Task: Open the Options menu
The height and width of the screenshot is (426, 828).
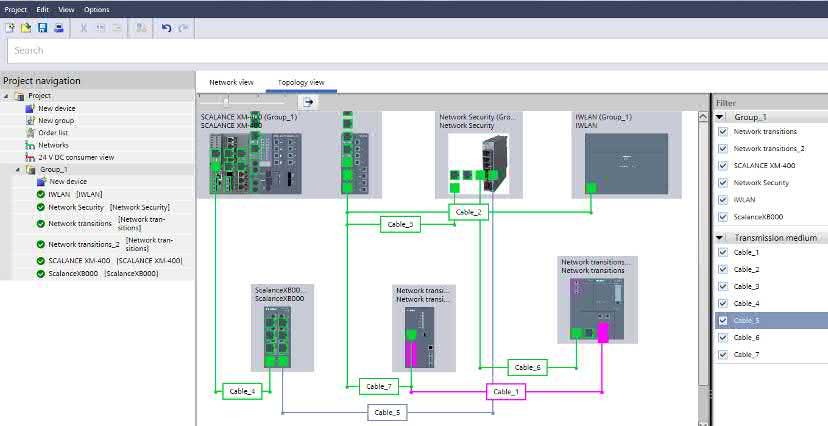Action: click(97, 10)
